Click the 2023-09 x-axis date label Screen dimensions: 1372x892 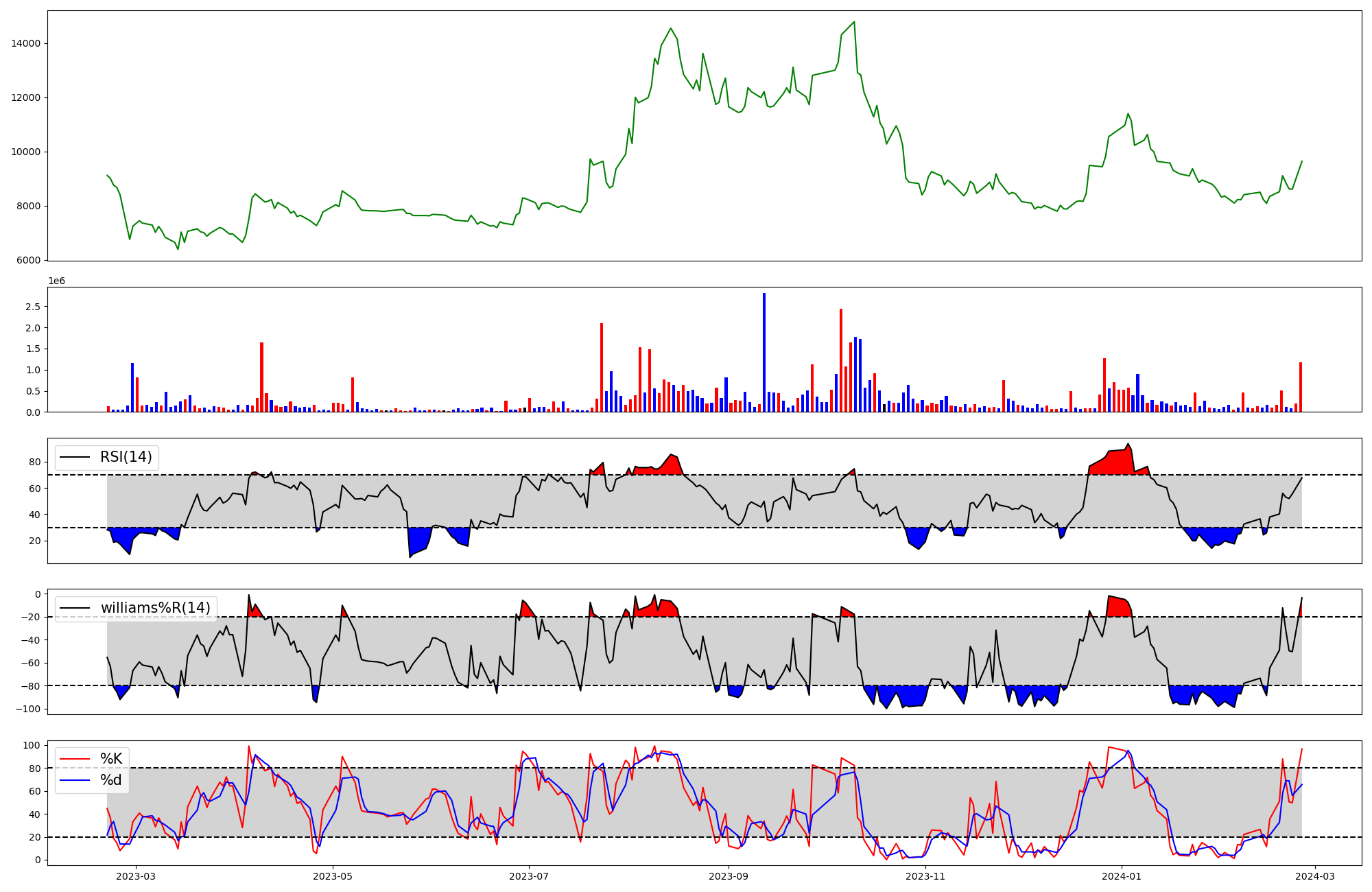click(729, 876)
